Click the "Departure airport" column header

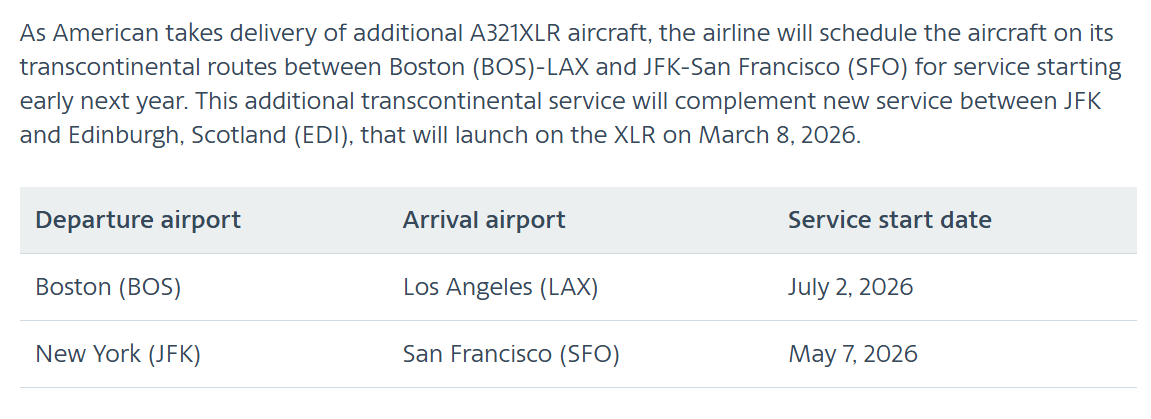138,220
